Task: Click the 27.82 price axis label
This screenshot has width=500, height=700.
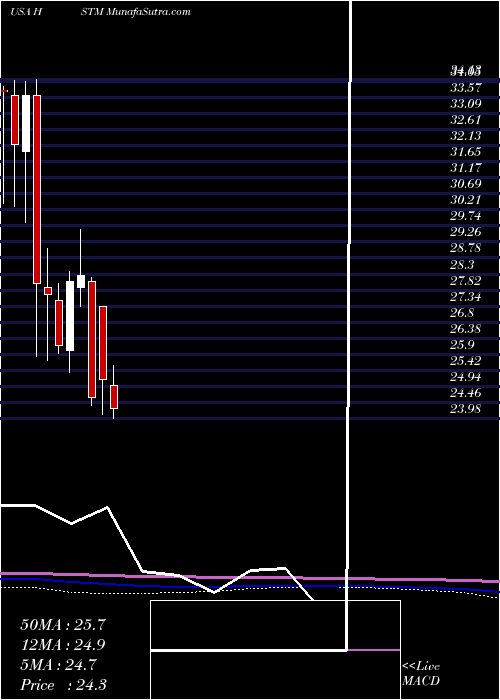Action: [x=465, y=281]
